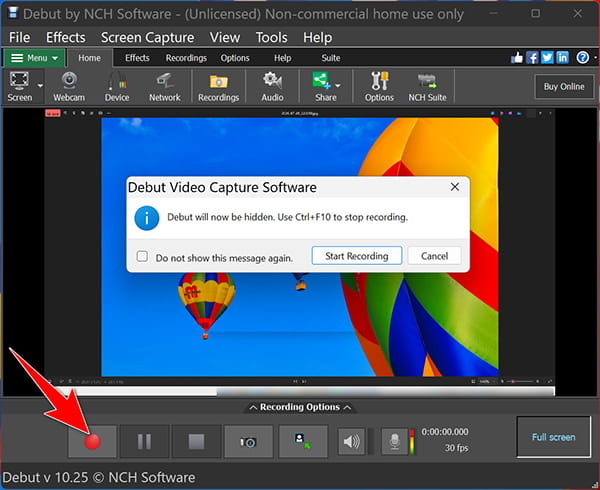The height and width of the screenshot is (490, 600).
Task: Click the 30 fps frame rate label
Action: tap(457, 448)
